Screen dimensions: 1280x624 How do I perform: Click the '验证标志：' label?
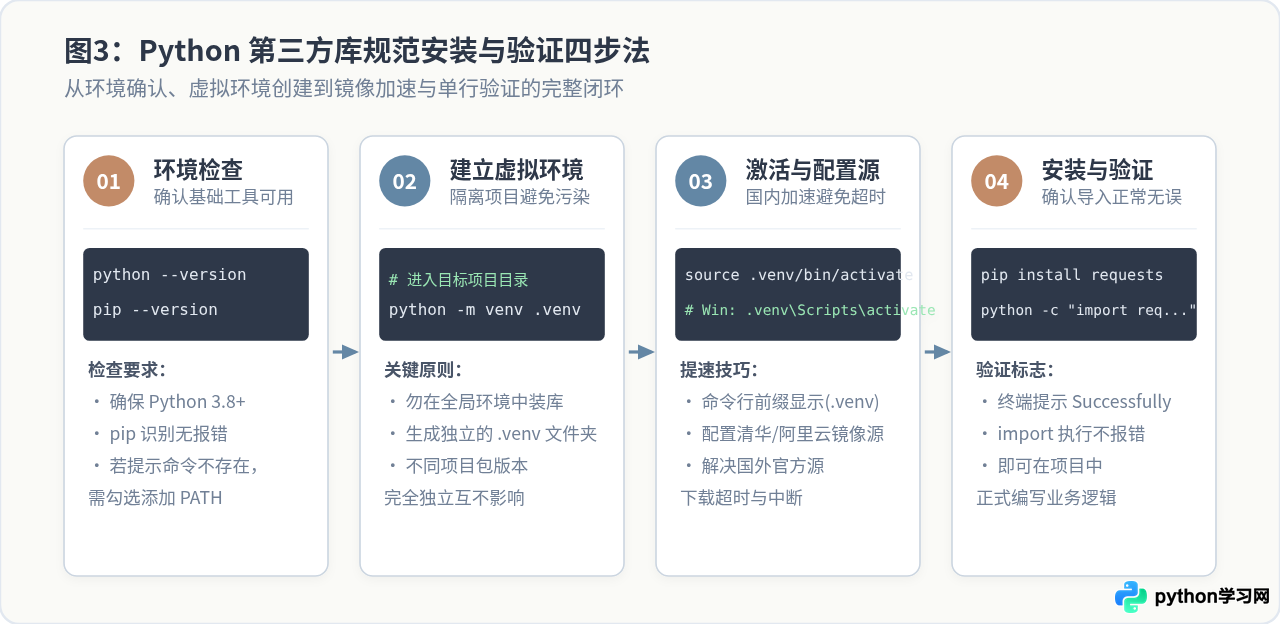1015,370
